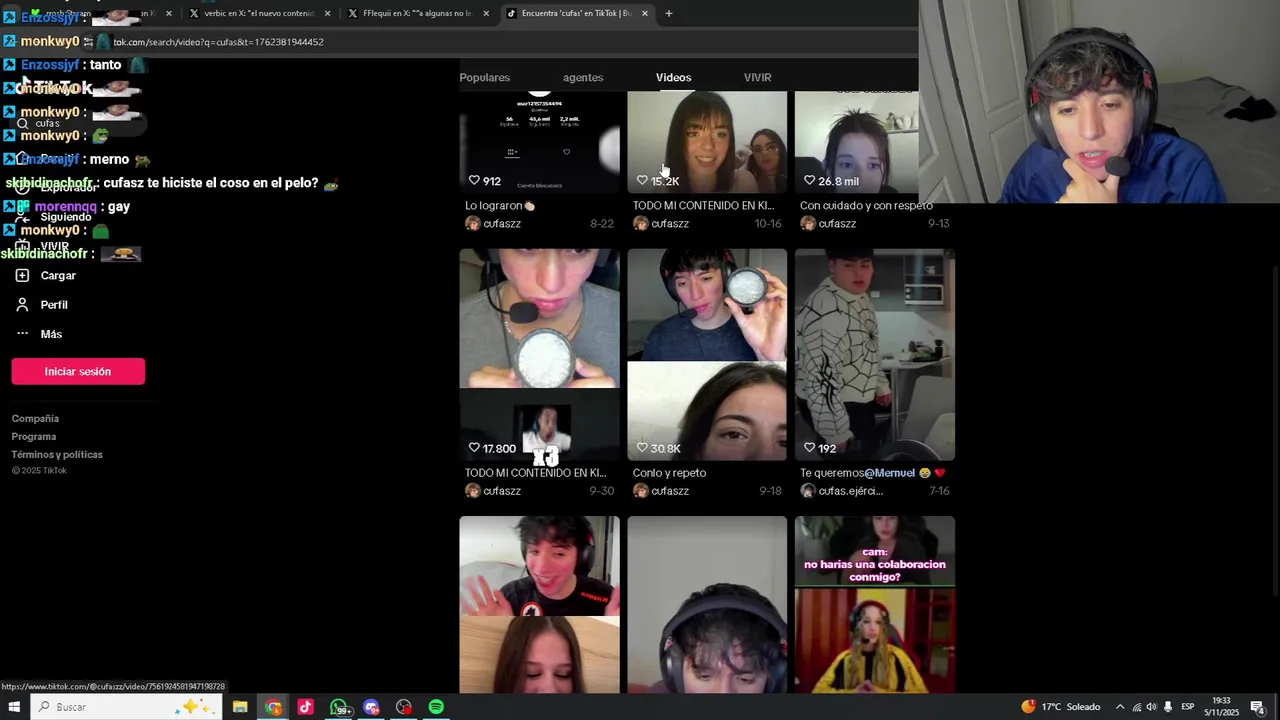
Task: Open Spotify from the taskbar
Action: 436,707
